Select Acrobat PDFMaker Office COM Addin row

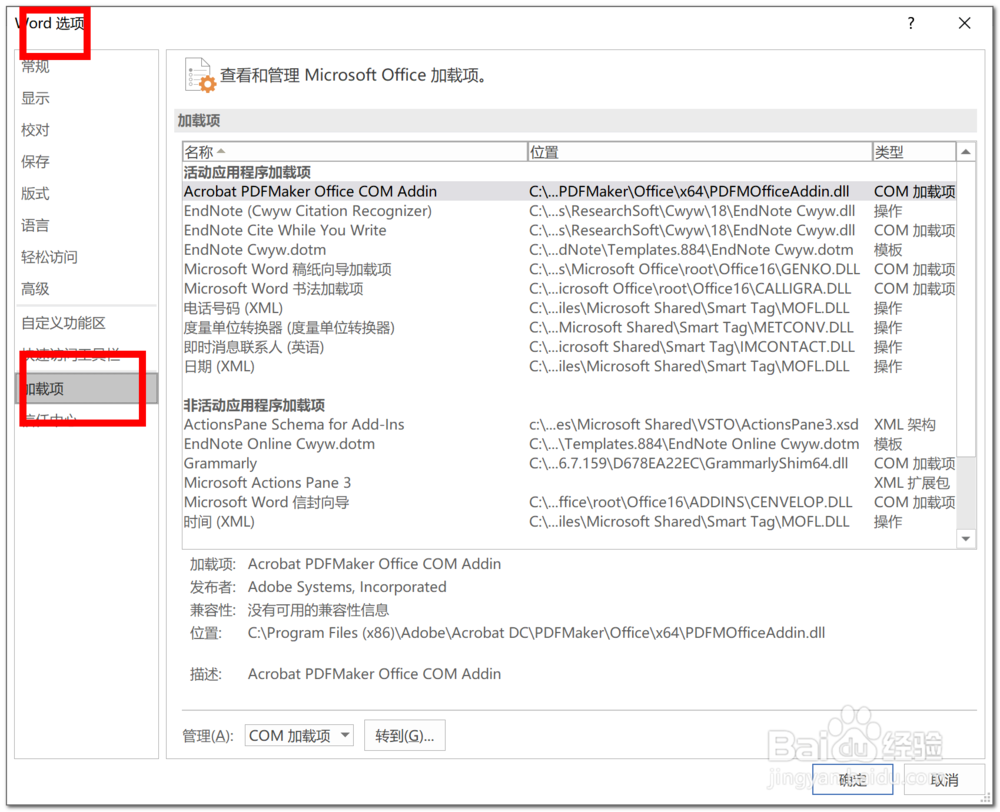[569, 191]
